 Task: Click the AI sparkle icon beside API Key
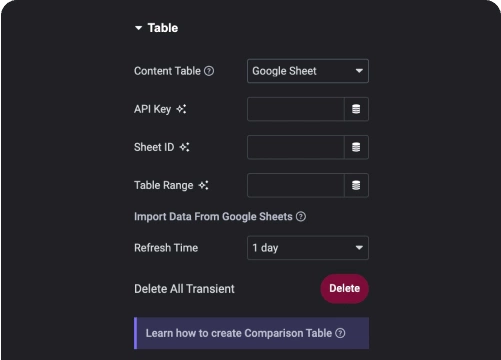tap(181, 109)
